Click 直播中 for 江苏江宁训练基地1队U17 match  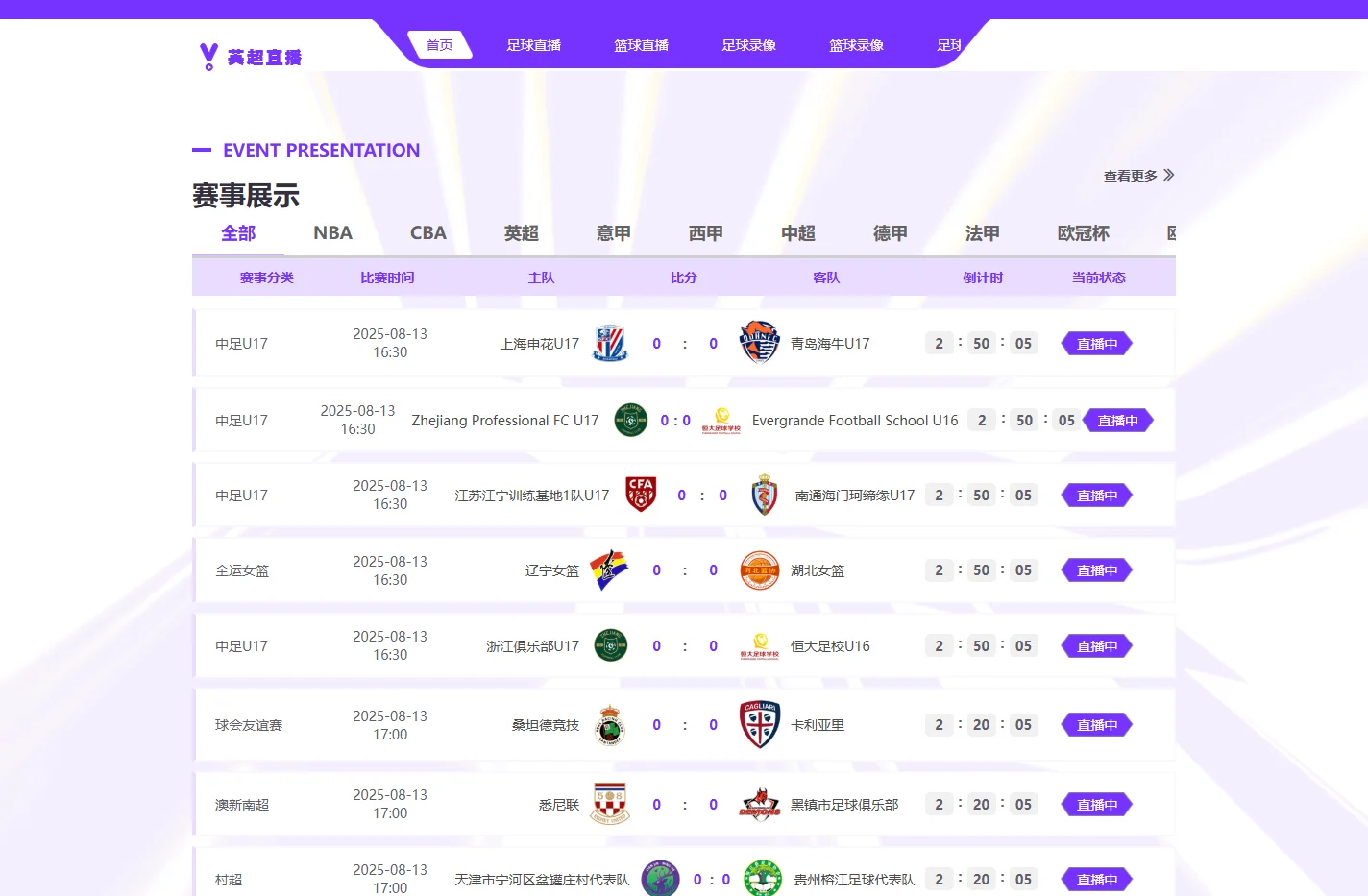(x=1097, y=496)
